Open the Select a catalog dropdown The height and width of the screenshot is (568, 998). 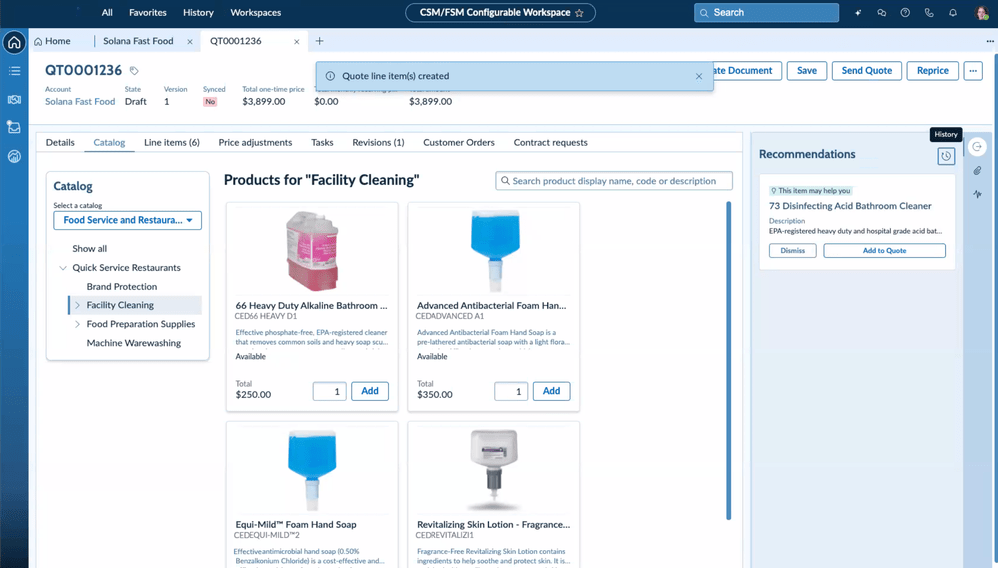tap(127, 220)
